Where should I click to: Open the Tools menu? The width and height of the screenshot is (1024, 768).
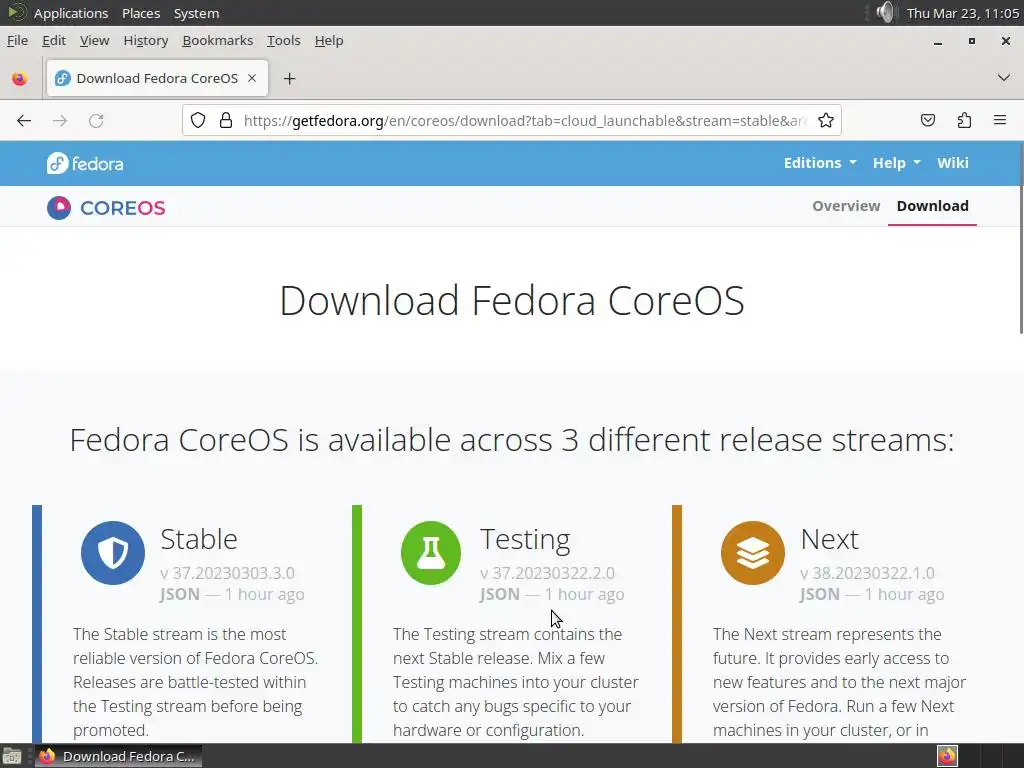coord(283,40)
